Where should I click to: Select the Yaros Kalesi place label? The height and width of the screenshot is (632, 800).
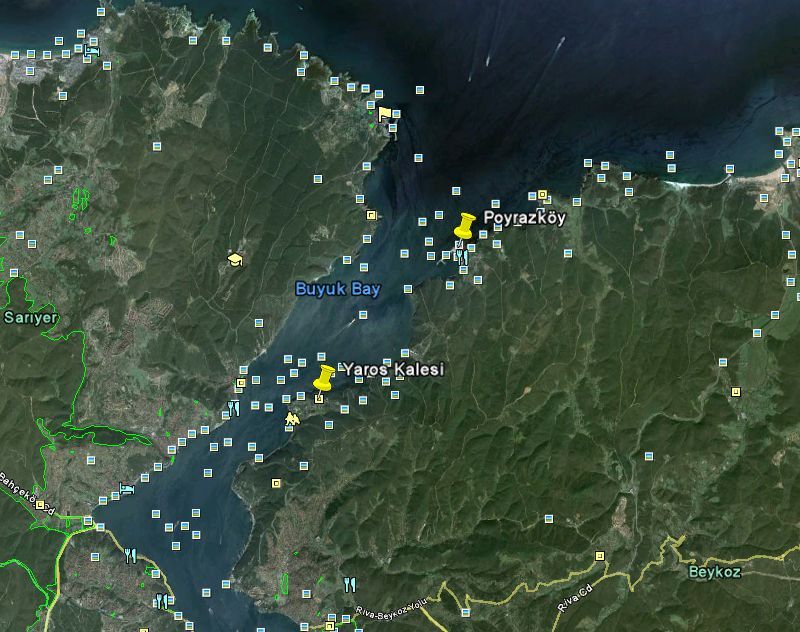[x=393, y=370]
